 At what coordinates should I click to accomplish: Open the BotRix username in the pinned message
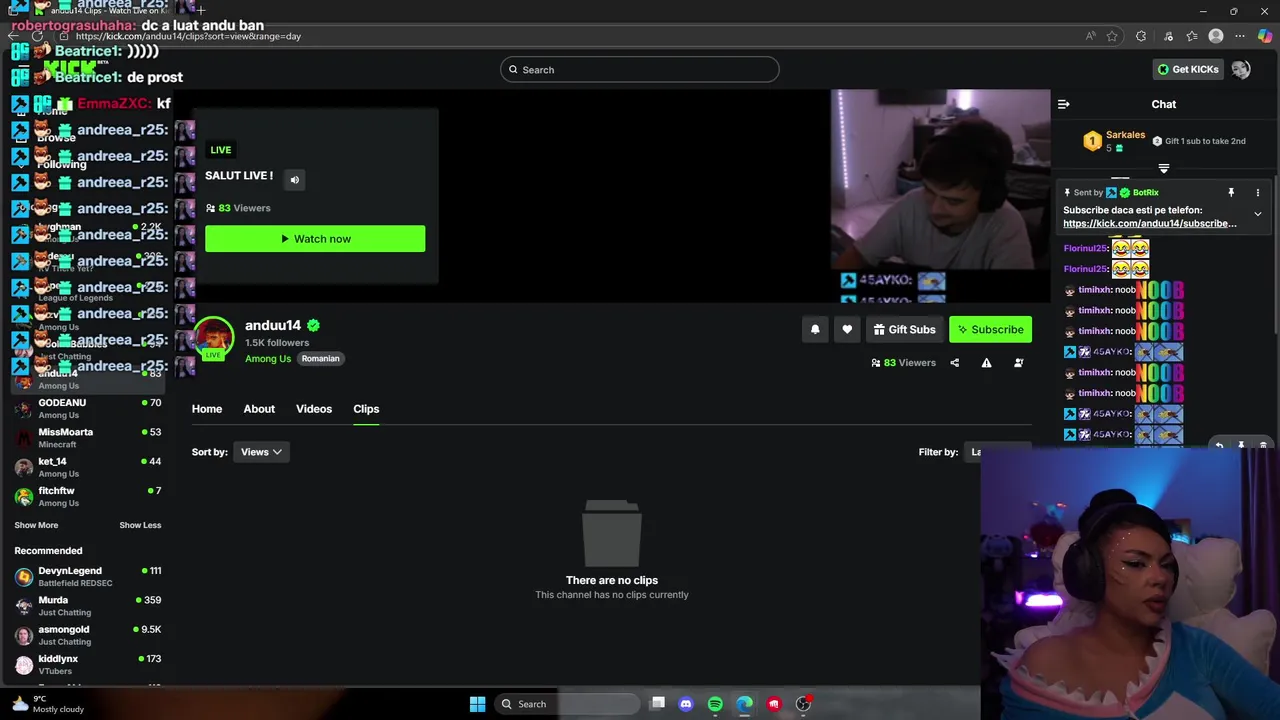point(1145,192)
